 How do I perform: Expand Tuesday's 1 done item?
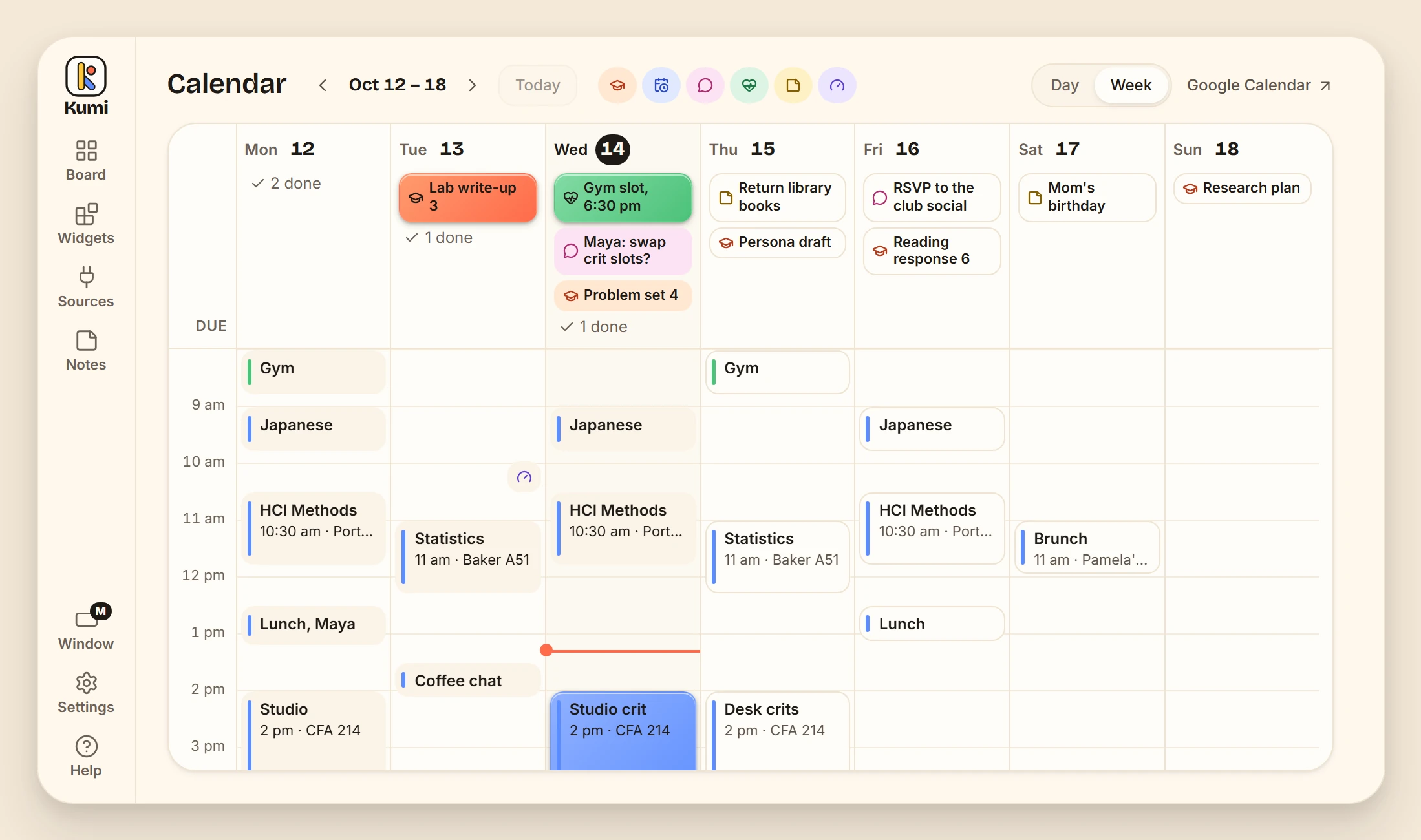[x=440, y=238]
